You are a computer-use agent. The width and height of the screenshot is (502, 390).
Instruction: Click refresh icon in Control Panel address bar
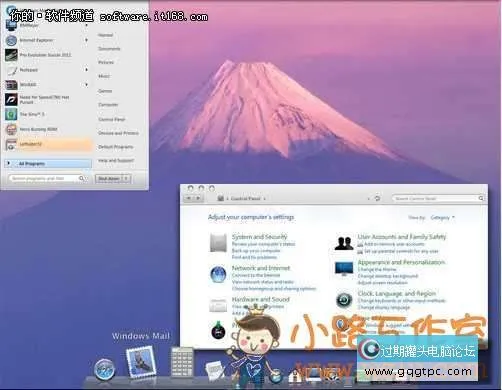coord(377,198)
